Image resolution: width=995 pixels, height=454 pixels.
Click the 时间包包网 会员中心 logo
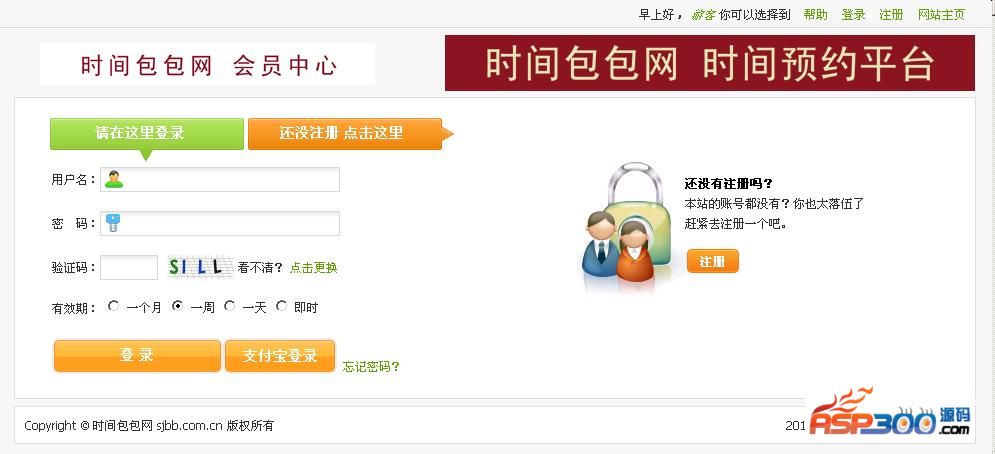[207, 64]
